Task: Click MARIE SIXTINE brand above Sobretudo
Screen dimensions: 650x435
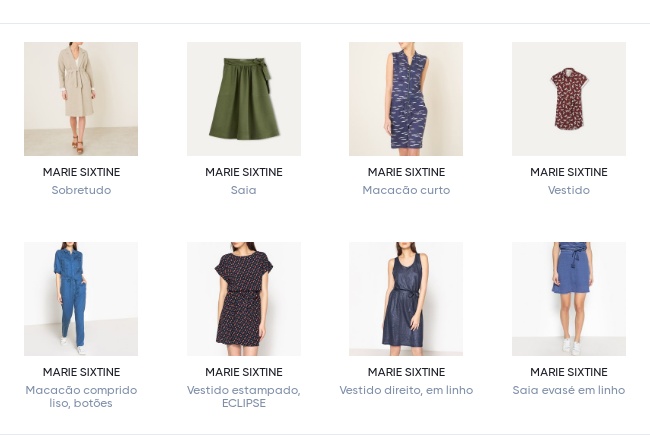Action: point(81,172)
